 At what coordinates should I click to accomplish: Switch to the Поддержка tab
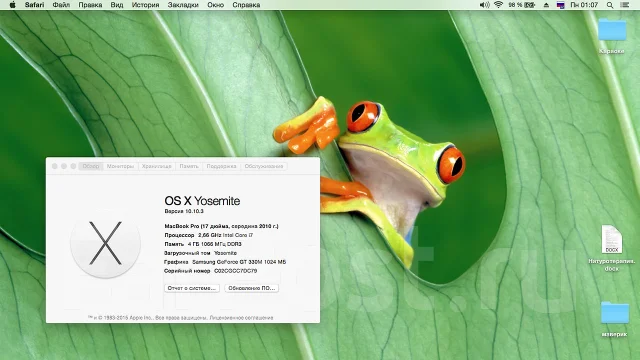tap(221, 166)
